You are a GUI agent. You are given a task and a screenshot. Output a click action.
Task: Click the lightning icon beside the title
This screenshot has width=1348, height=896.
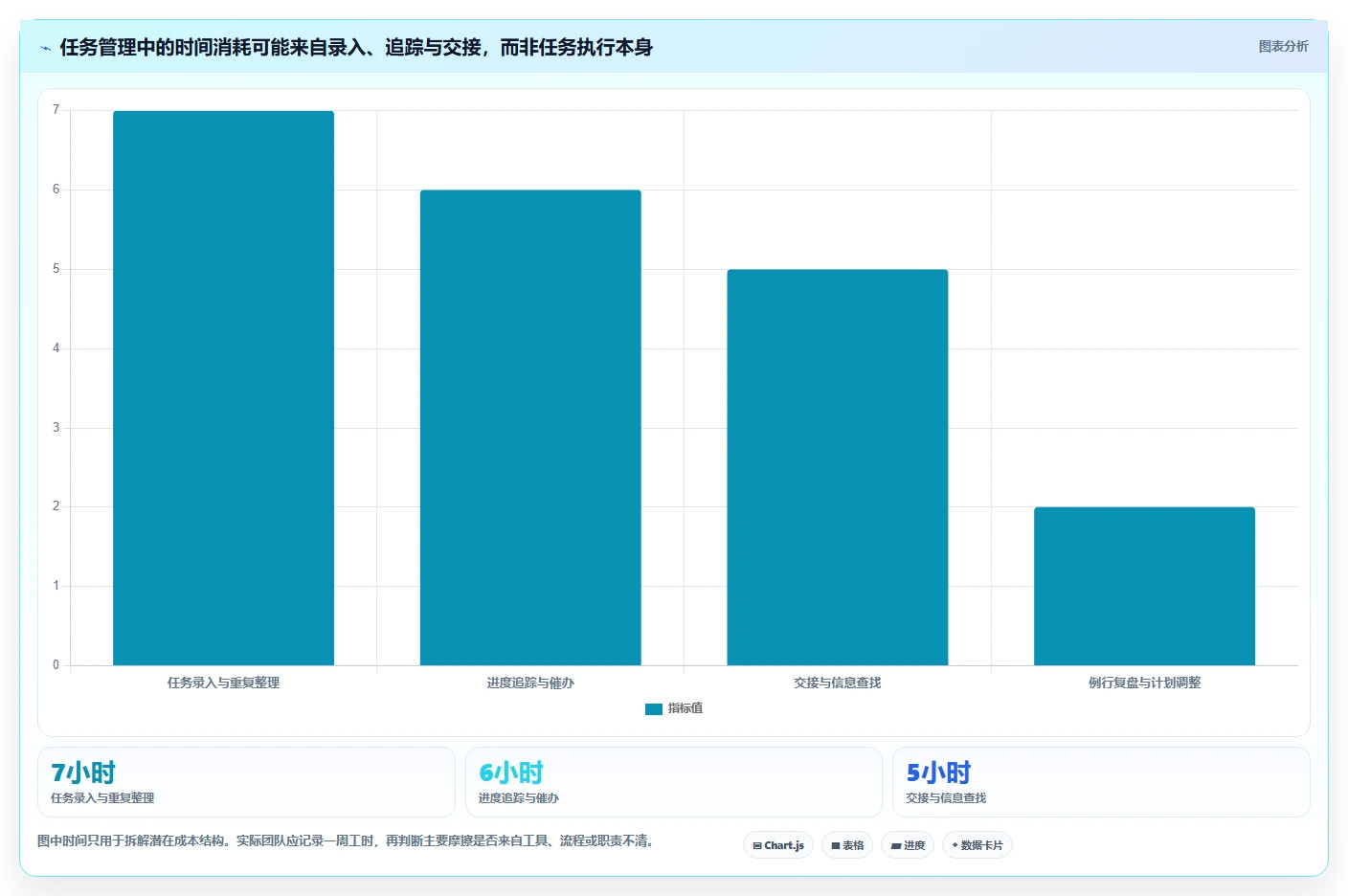(x=45, y=48)
